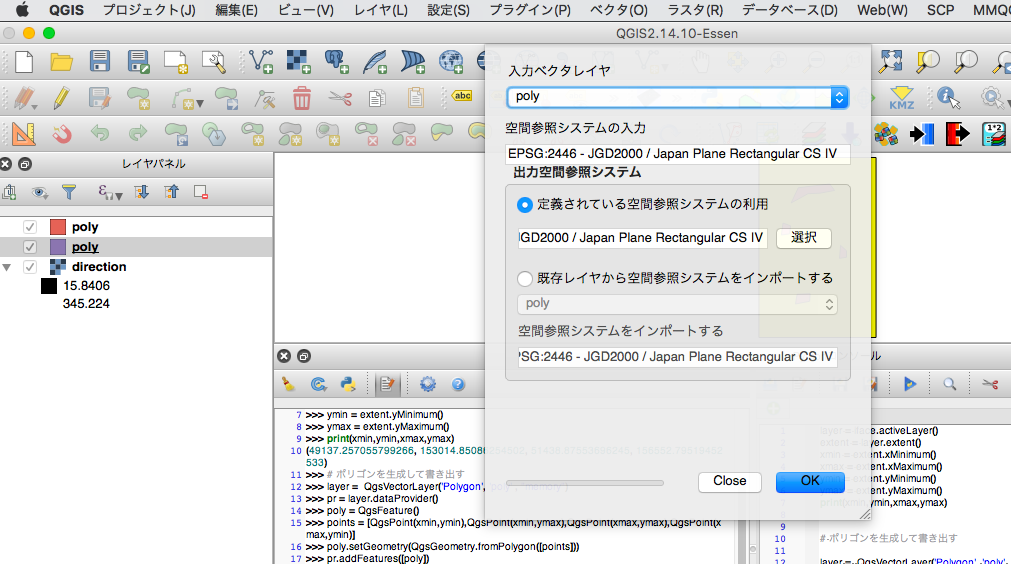Click the output CRS JGD2000 text field

tap(643, 238)
